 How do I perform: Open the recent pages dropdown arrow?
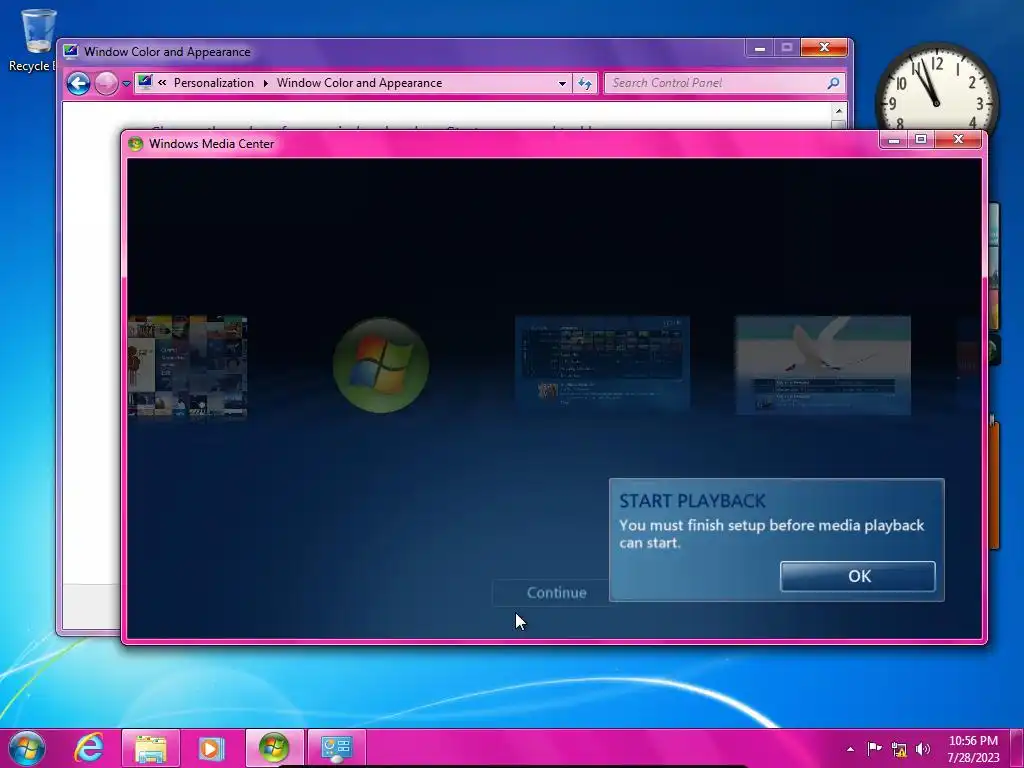click(x=126, y=84)
